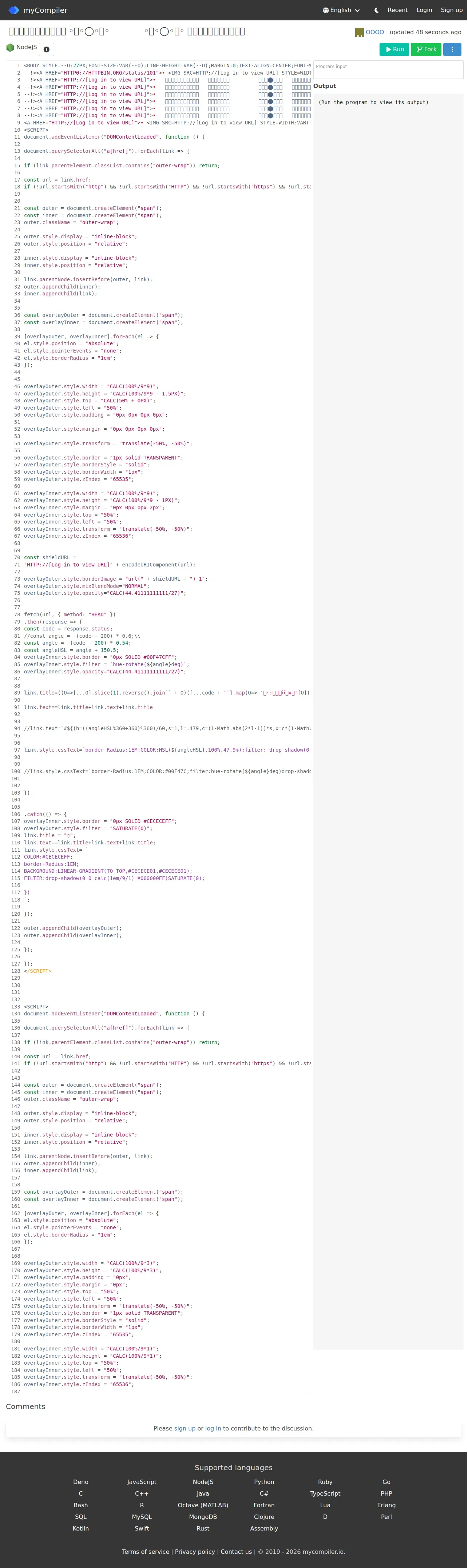
Task: Open the Recent menu item
Action: click(397, 10)
